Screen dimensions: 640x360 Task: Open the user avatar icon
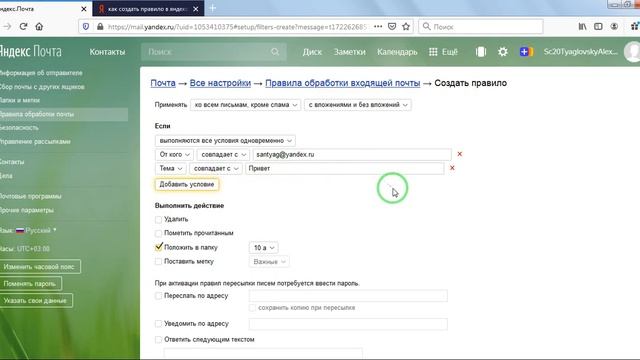click(x=632, y=52)
